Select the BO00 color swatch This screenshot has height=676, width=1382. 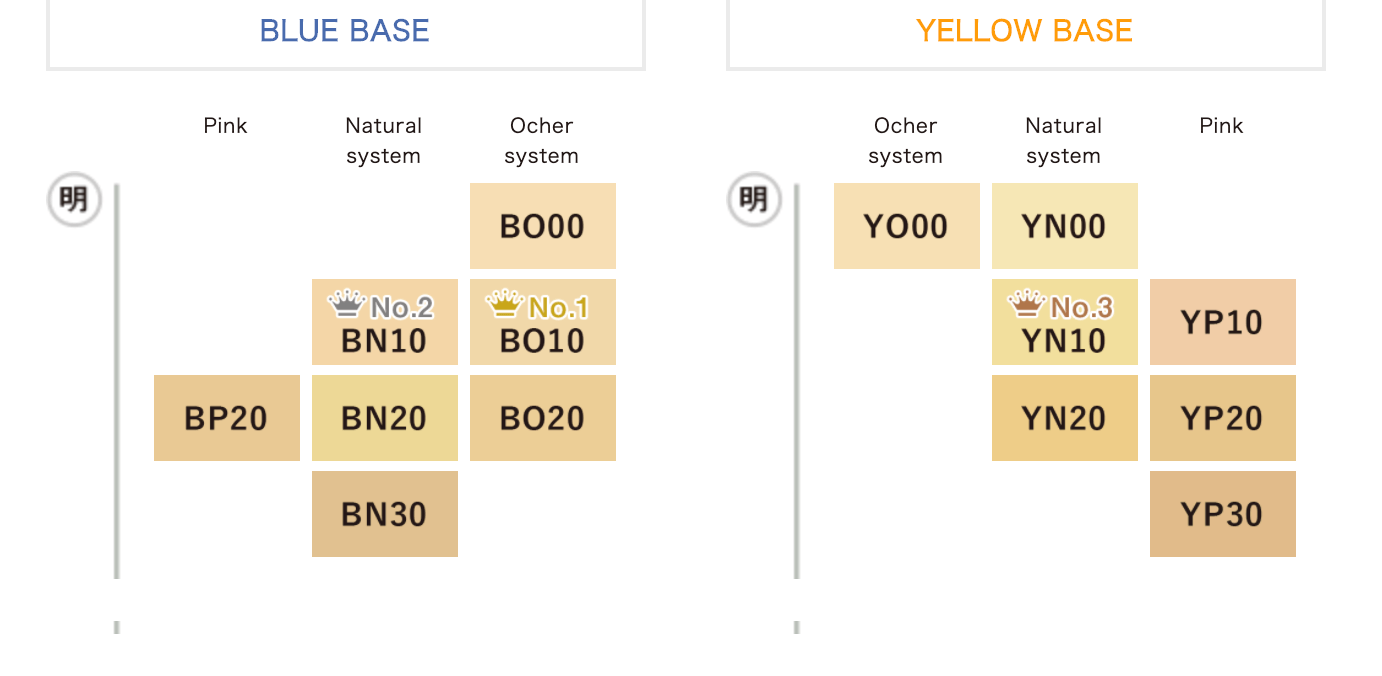pos(542,226)
